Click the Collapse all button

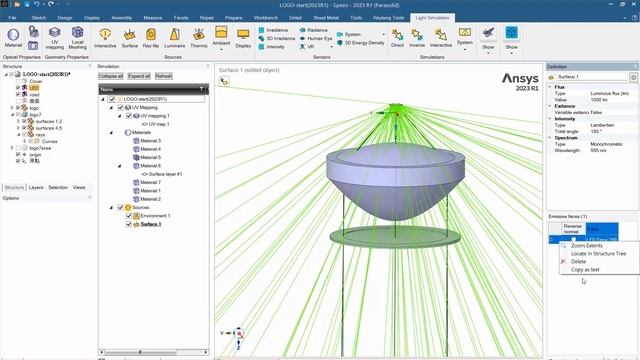pyautogui.click(x=111, y=76)
